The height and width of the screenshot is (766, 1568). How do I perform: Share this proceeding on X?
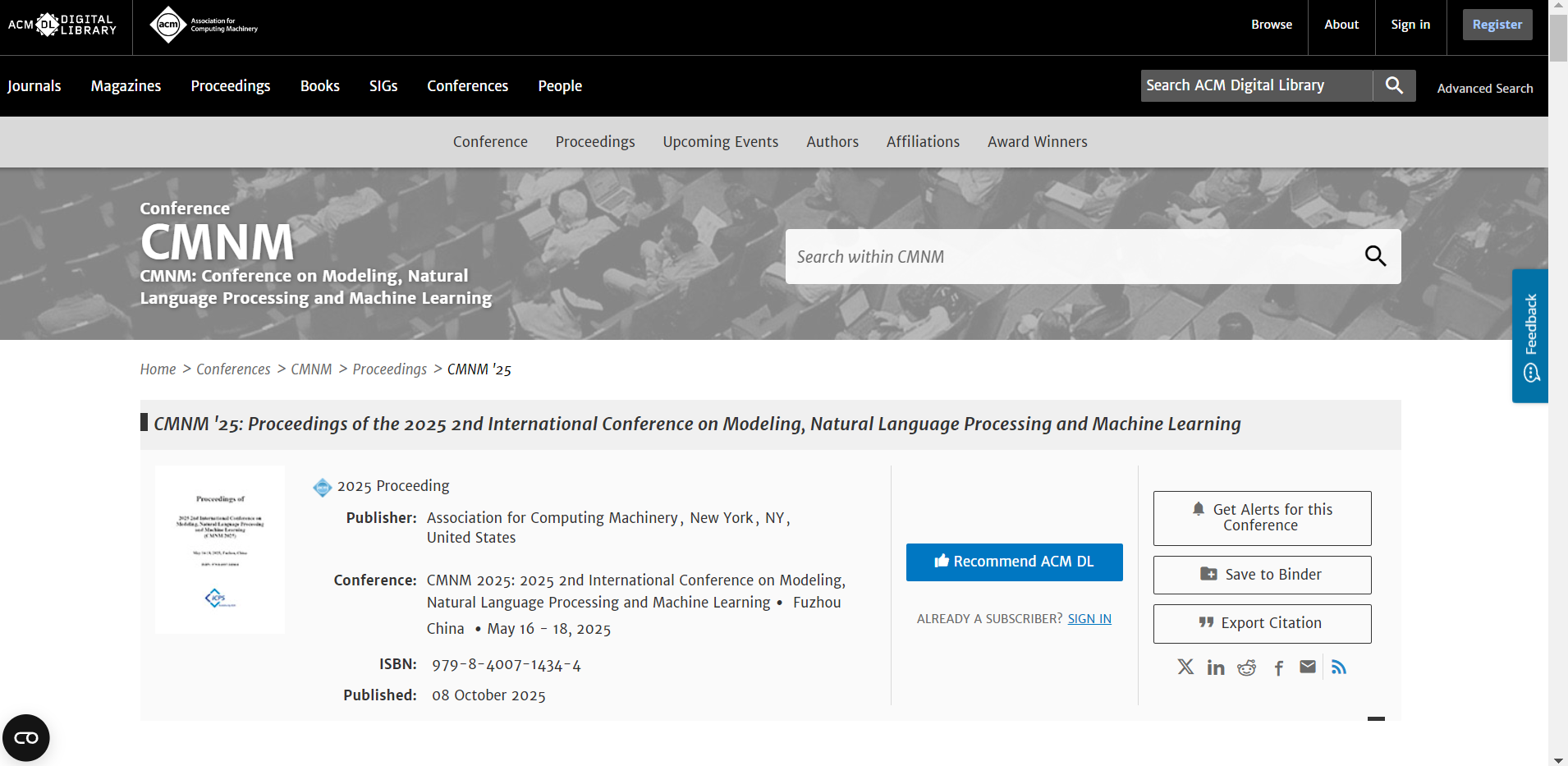[1185, 667]
